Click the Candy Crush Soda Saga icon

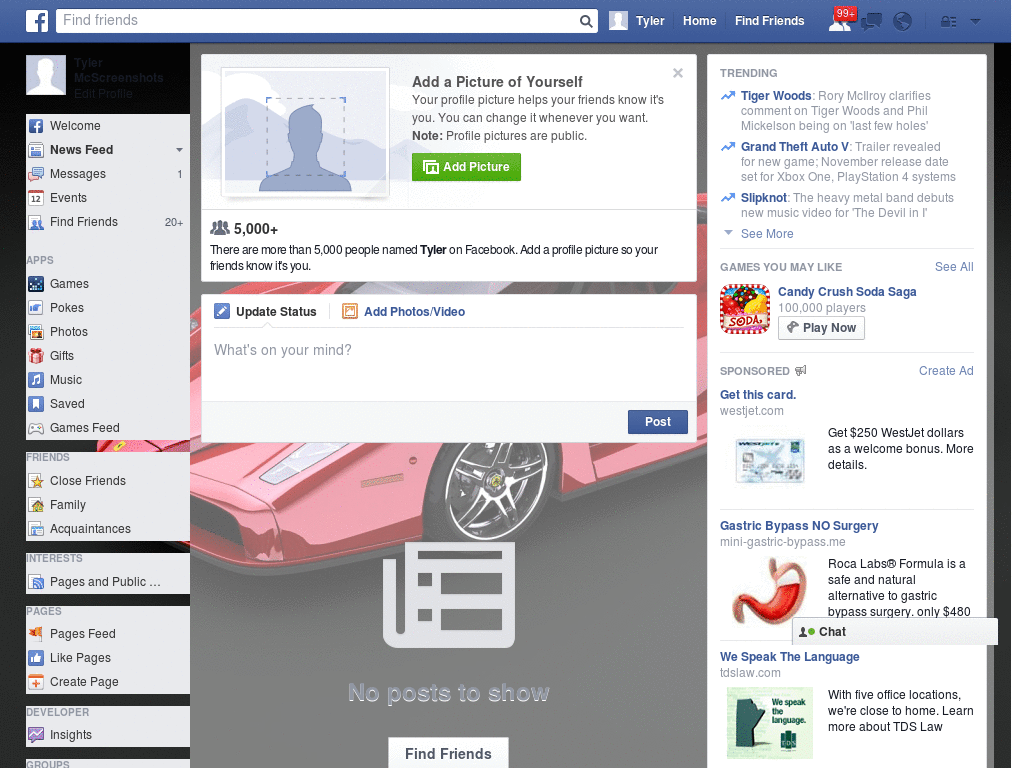(745, 309)
